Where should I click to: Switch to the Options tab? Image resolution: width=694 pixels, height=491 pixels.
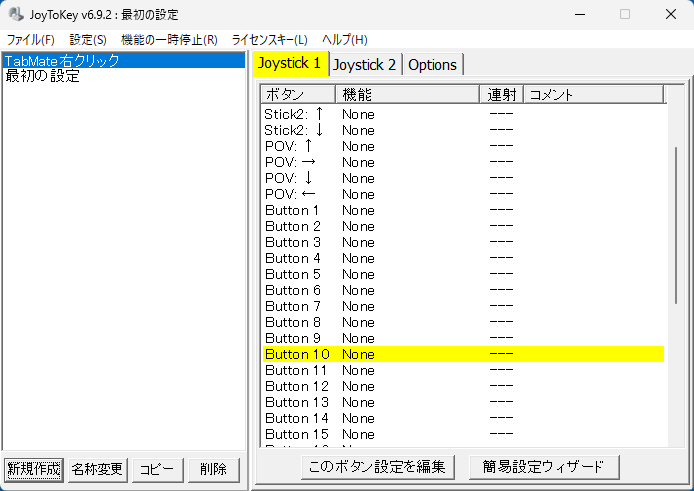[432, 65]
